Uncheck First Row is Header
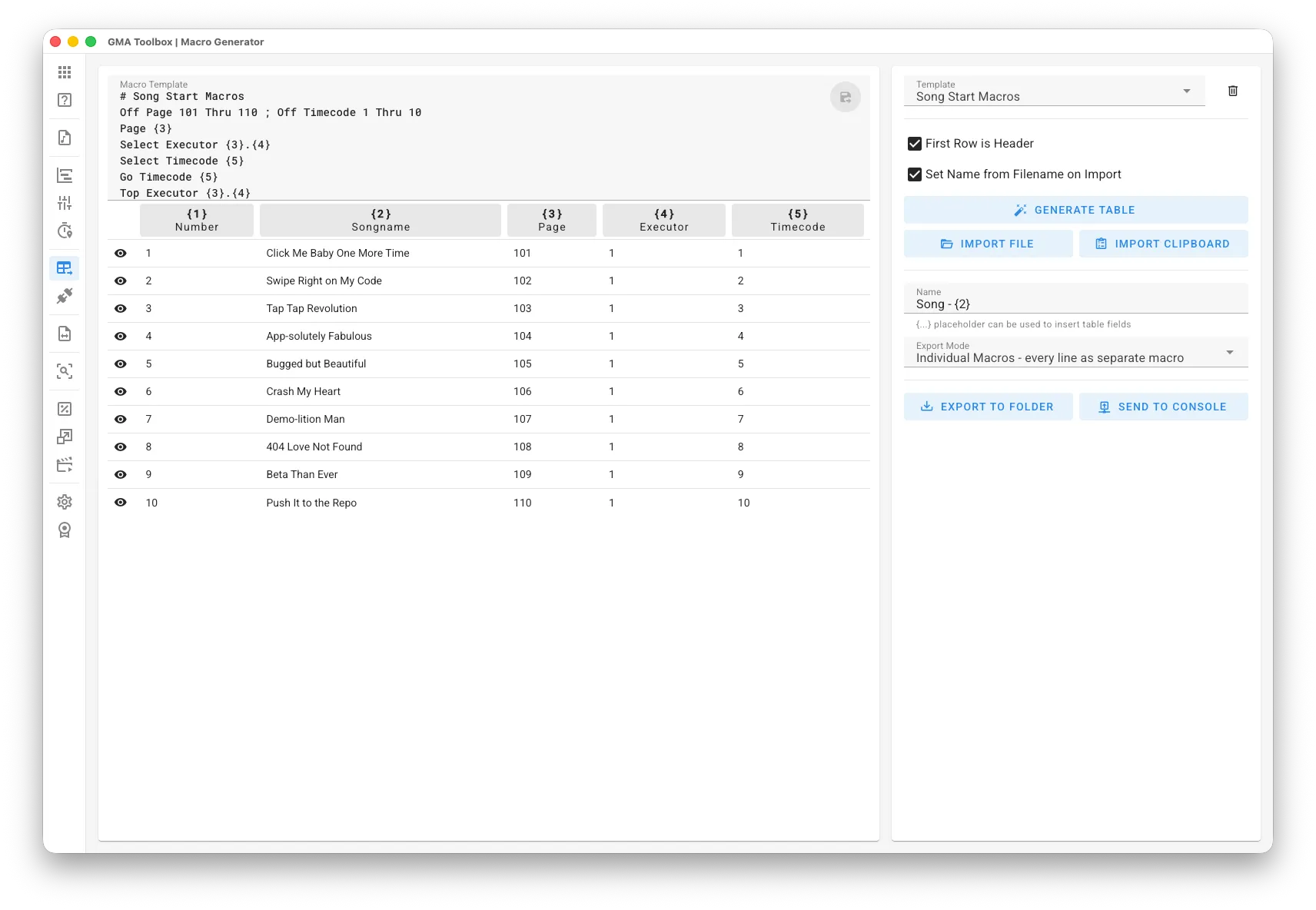 tap(915, 144)
